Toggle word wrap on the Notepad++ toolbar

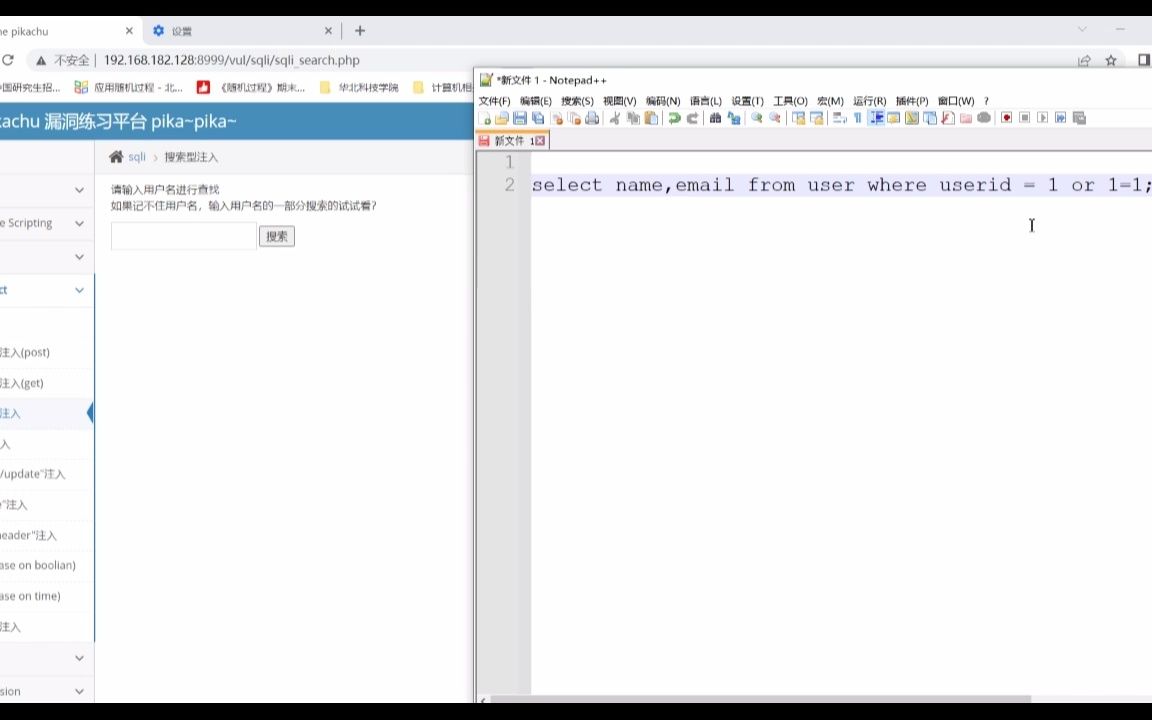[x=837, y=118]
